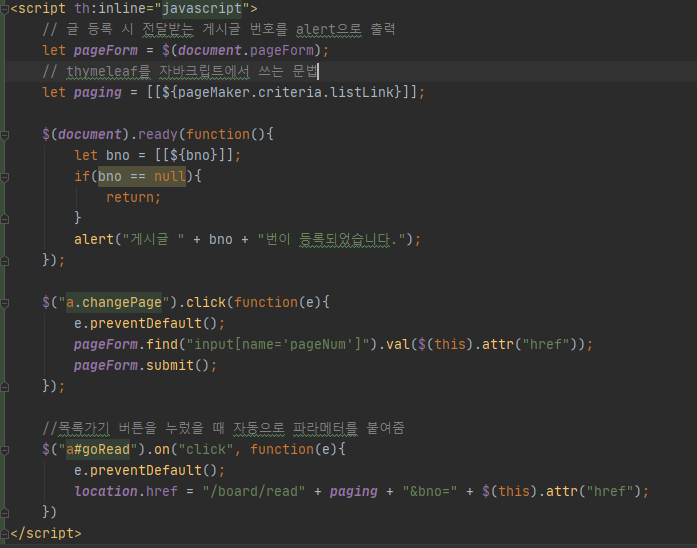
Task: Click 'location' in location.href assignment
Action: (106, 492)
